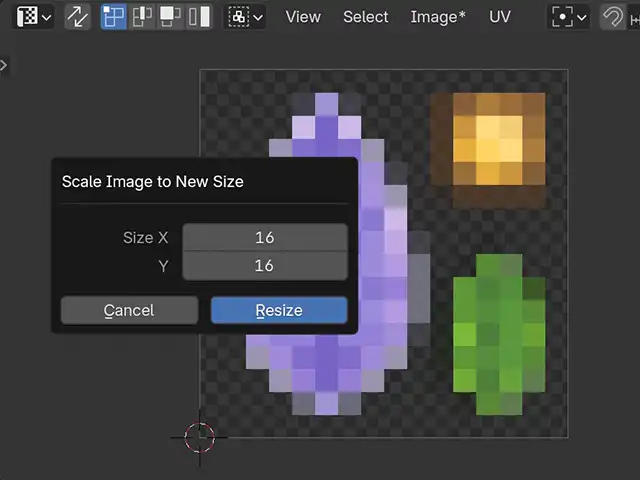
Task: Select edge selection mode
Action: [x=142, y=17]
